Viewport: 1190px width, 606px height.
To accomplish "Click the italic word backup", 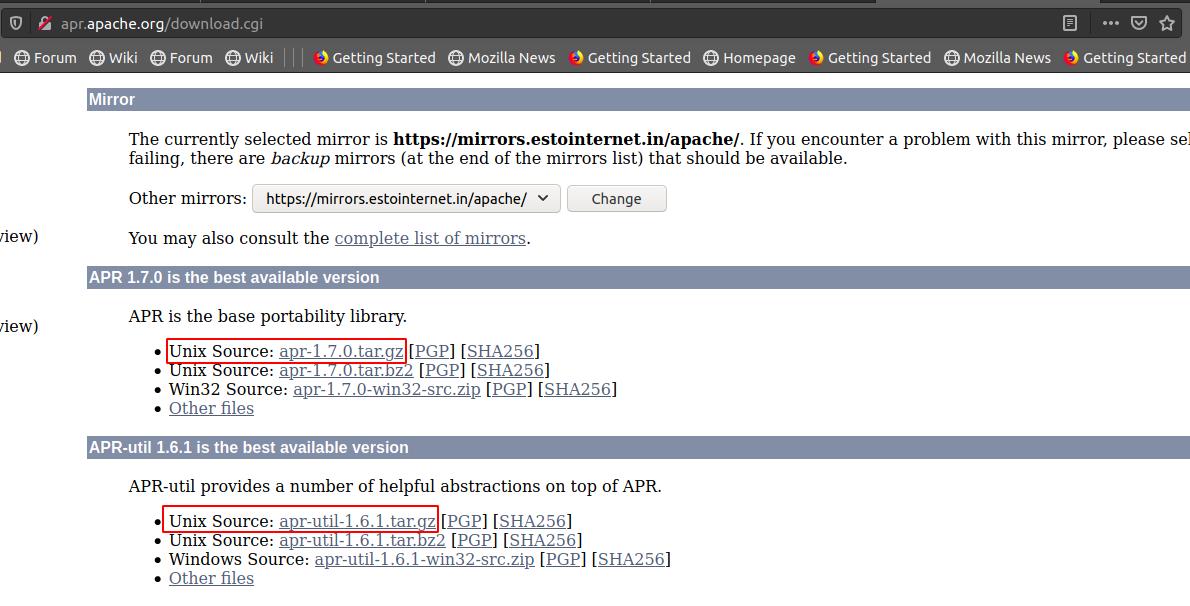I will (x=301, y=159).
